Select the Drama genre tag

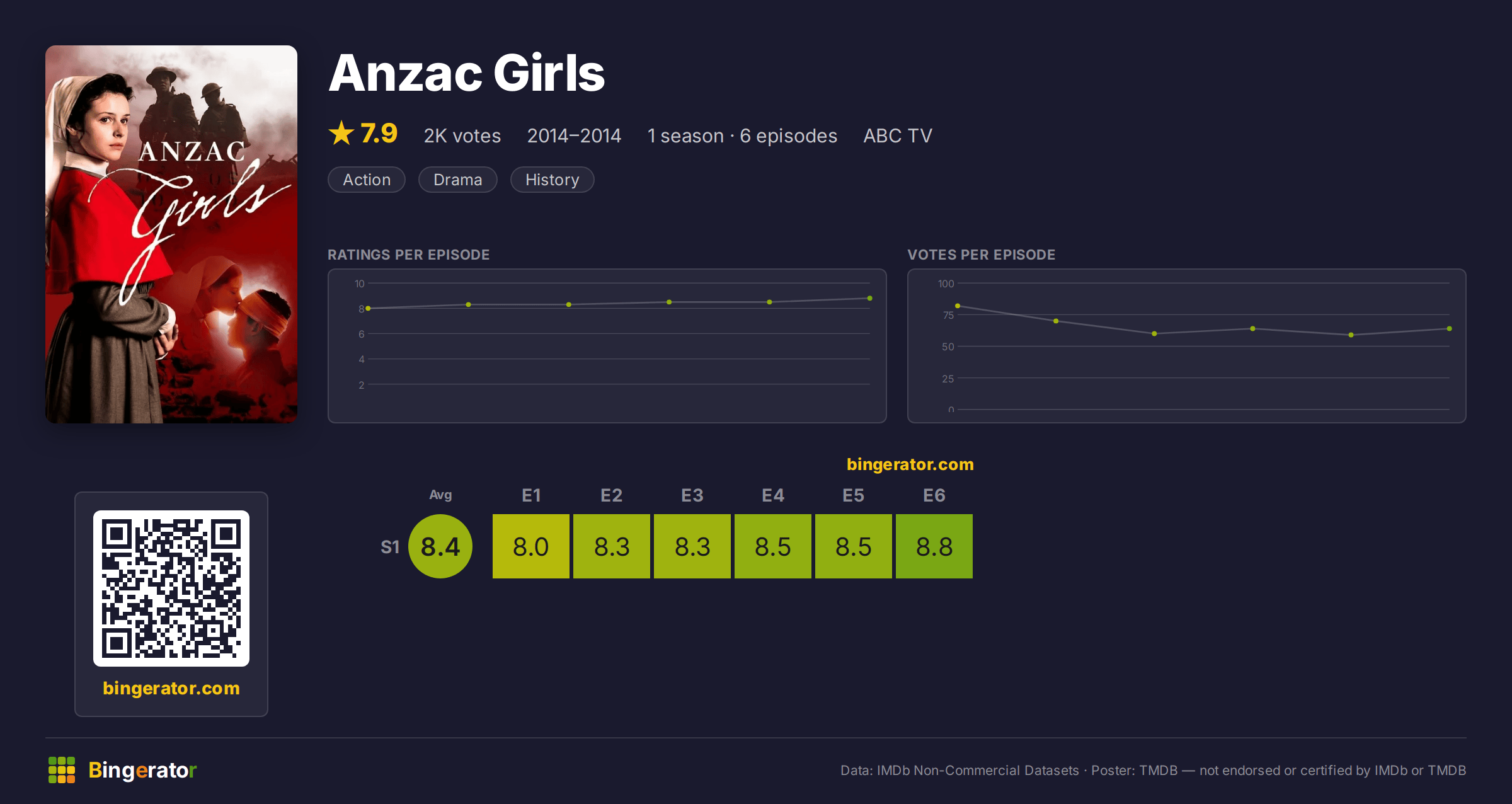458,180
